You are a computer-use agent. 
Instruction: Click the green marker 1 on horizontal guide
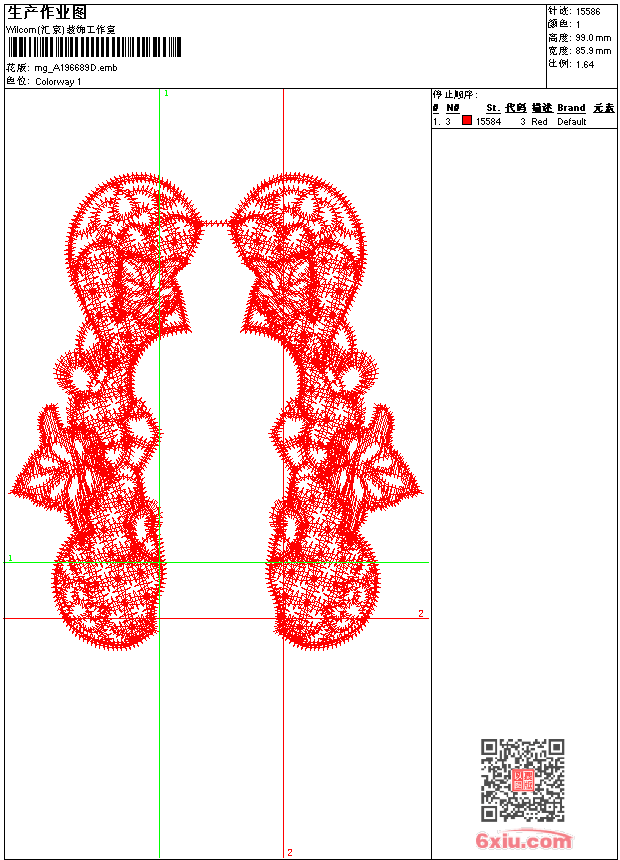[x=10, y=558]
